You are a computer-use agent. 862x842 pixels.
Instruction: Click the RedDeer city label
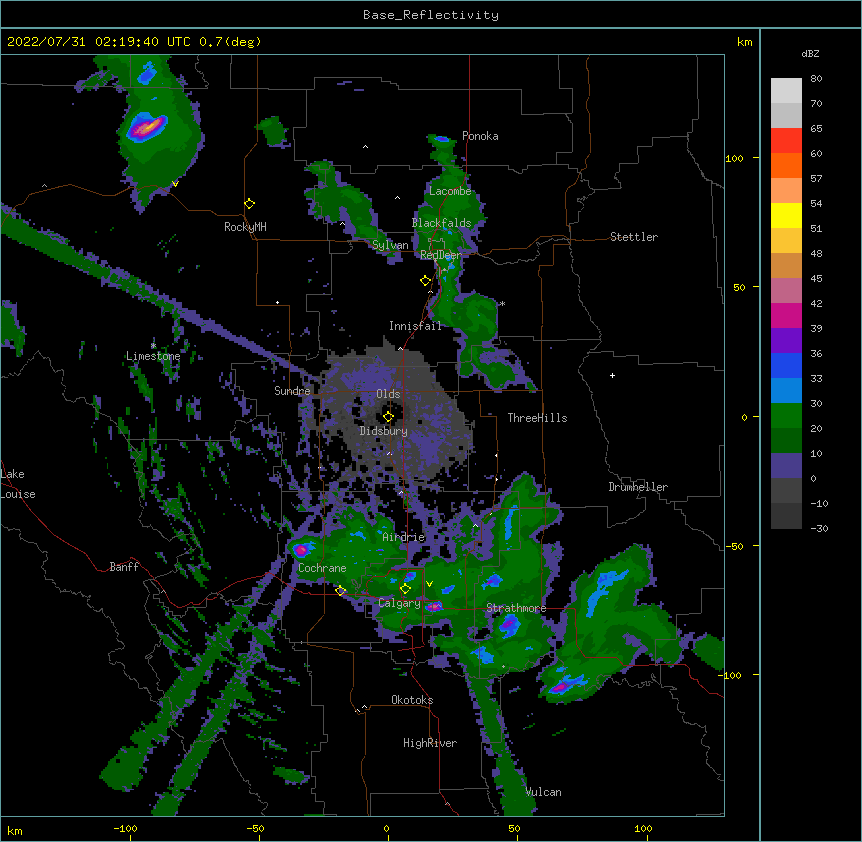[x=440, y=255]
